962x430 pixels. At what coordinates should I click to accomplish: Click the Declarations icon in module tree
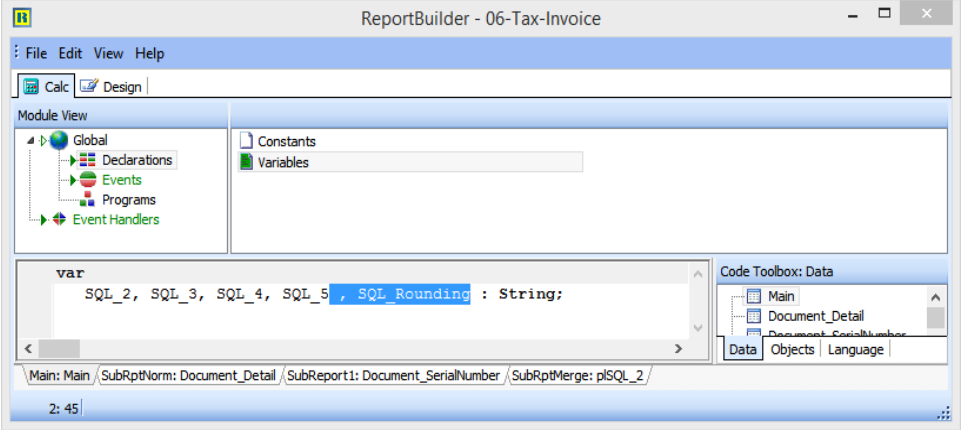(87, 160)
